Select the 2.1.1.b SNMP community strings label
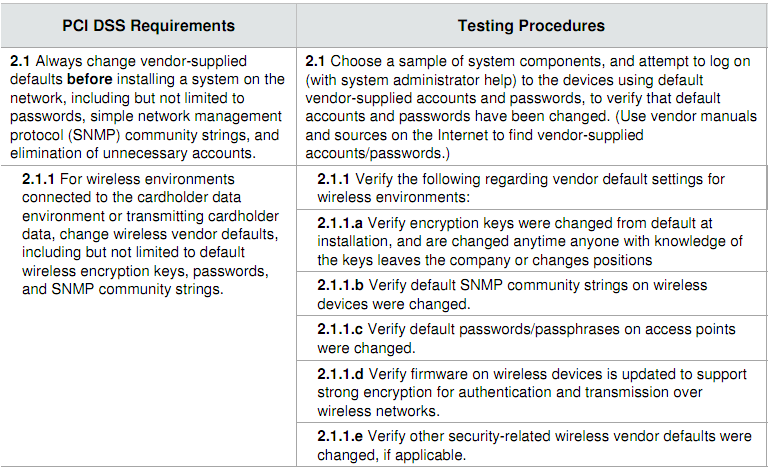The width and height of the screenshot is (768, 468). click(341, 286)
